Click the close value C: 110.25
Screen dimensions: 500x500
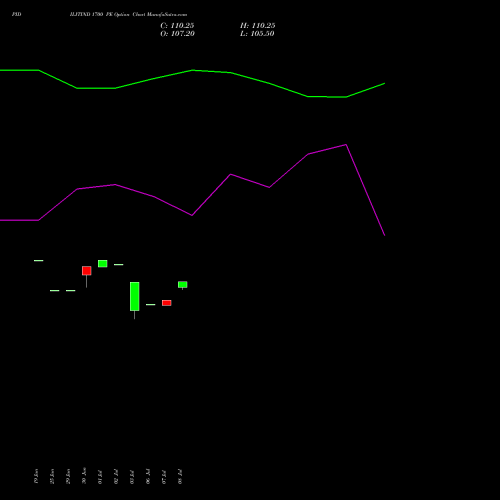[177, 25]
